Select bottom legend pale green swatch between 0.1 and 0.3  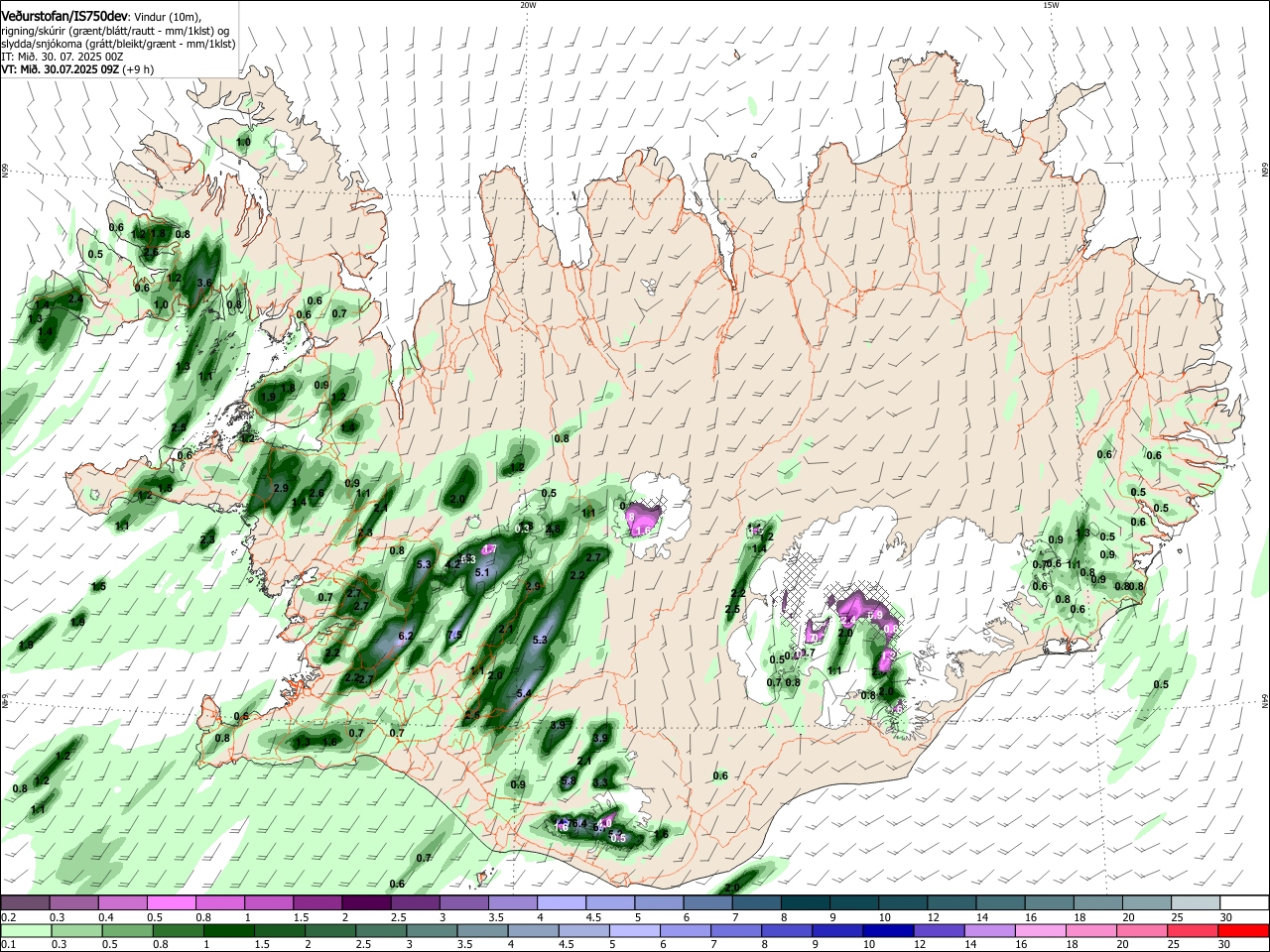coord(25,930)
